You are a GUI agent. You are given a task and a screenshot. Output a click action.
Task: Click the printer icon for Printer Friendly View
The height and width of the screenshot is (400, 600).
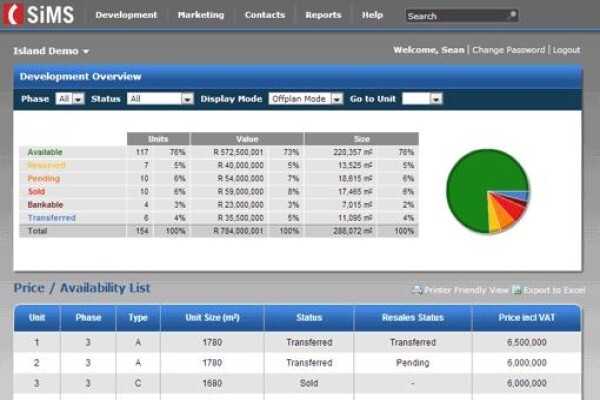pos(417,290)
